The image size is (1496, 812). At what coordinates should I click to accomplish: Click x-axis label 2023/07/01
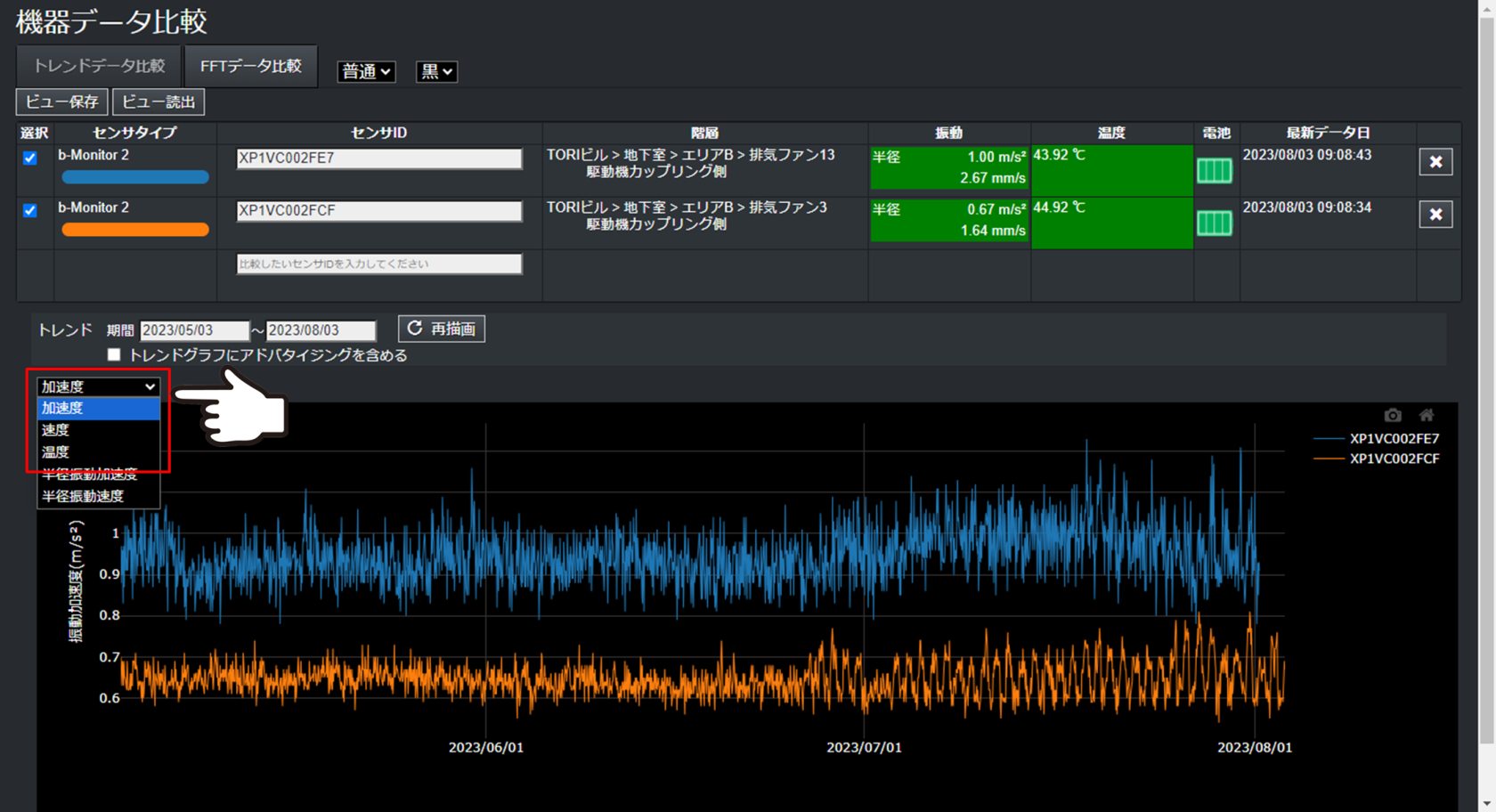coord(864,747)
